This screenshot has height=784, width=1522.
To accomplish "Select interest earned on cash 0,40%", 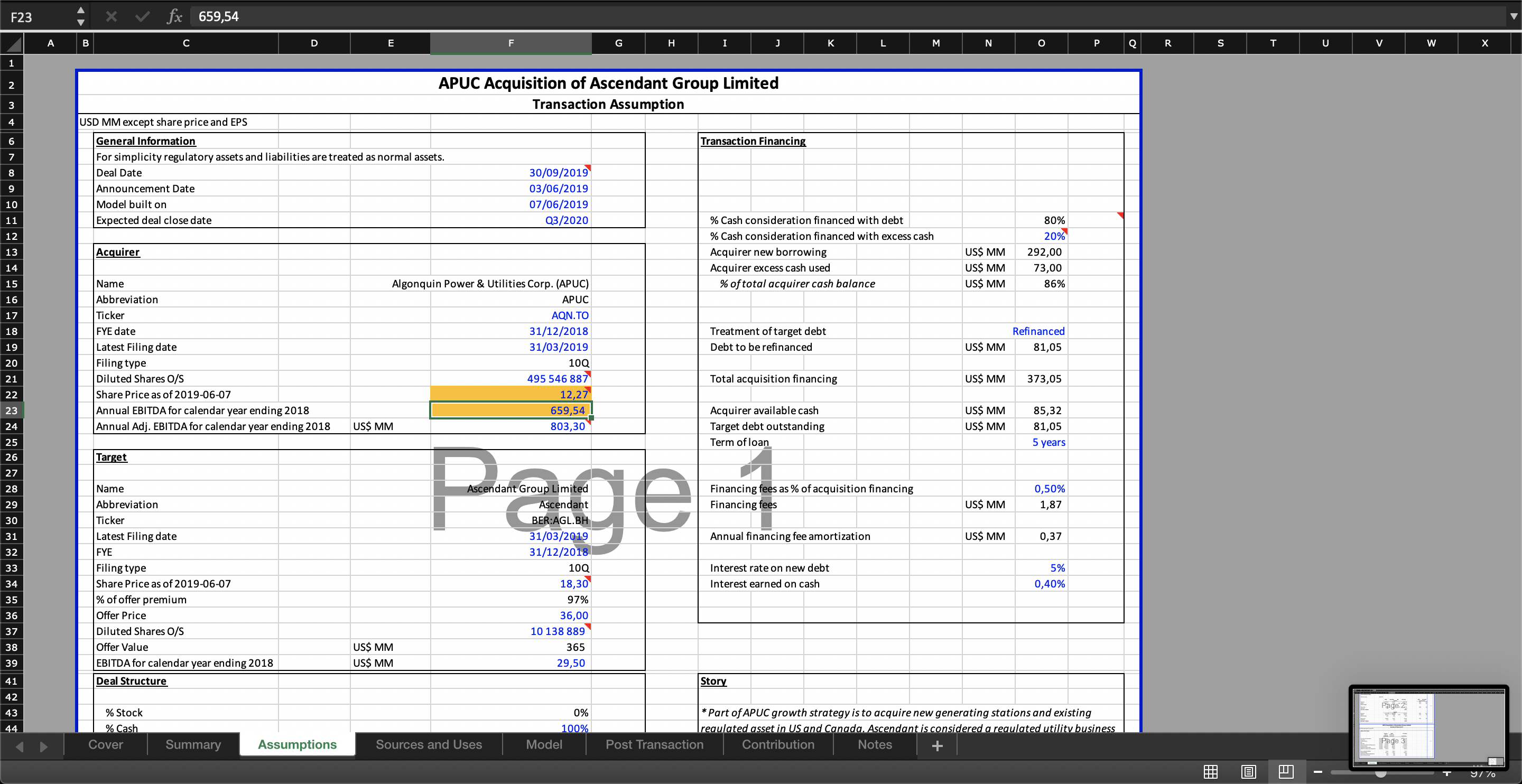I will click(x=1042, y=584).
